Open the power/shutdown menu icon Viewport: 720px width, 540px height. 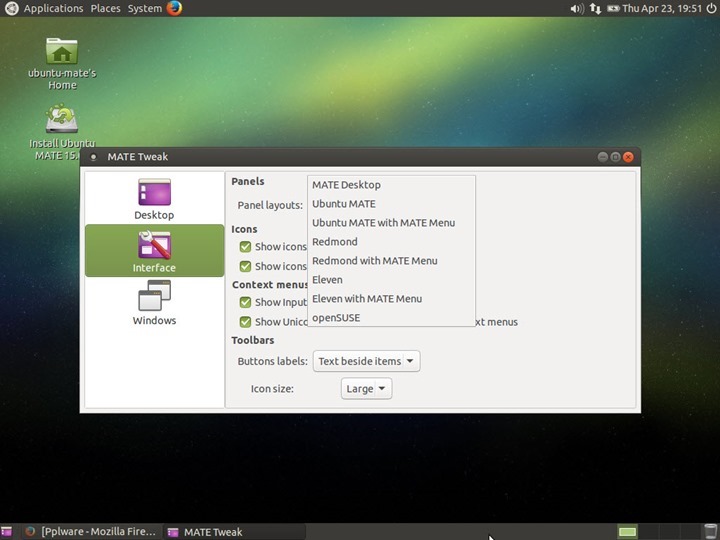click(711, 8)
